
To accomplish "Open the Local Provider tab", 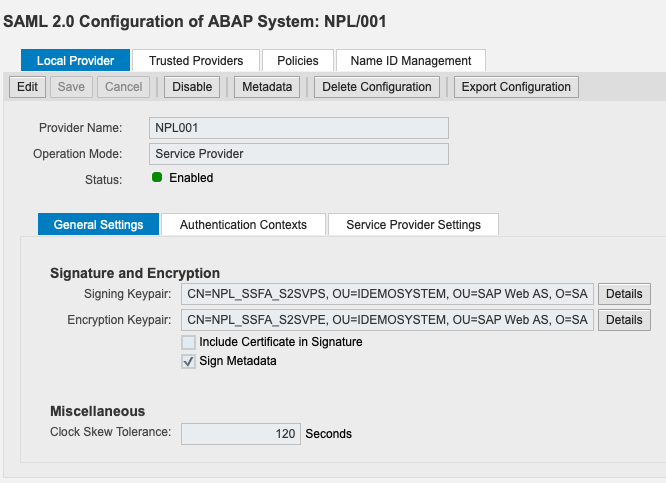I will 75,60.
